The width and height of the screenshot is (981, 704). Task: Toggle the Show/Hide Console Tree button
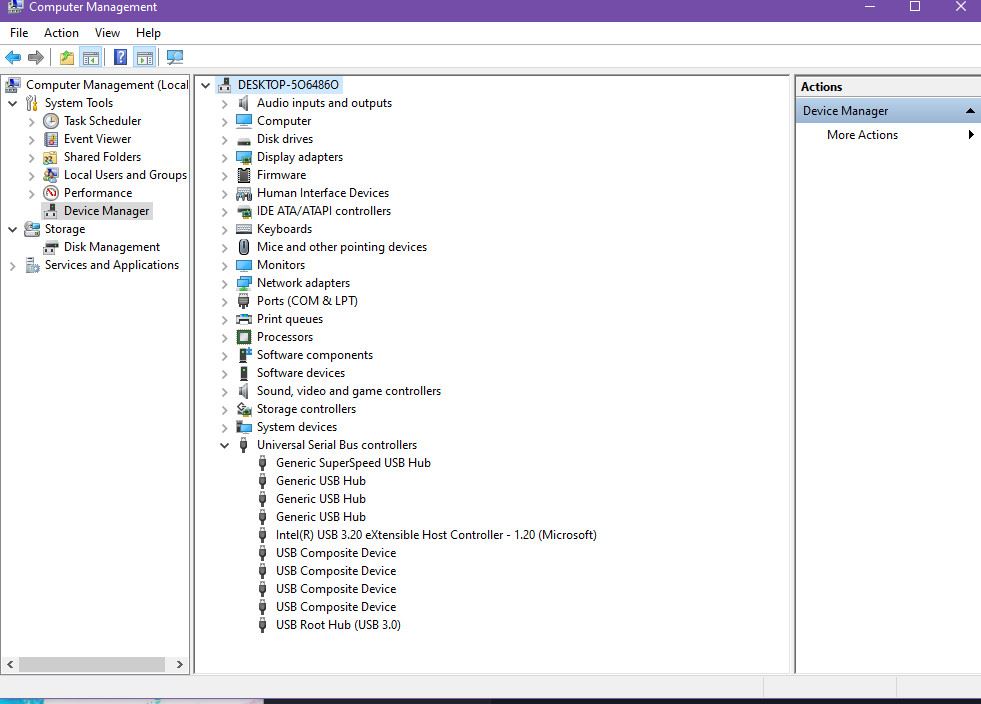coord(90,58)
